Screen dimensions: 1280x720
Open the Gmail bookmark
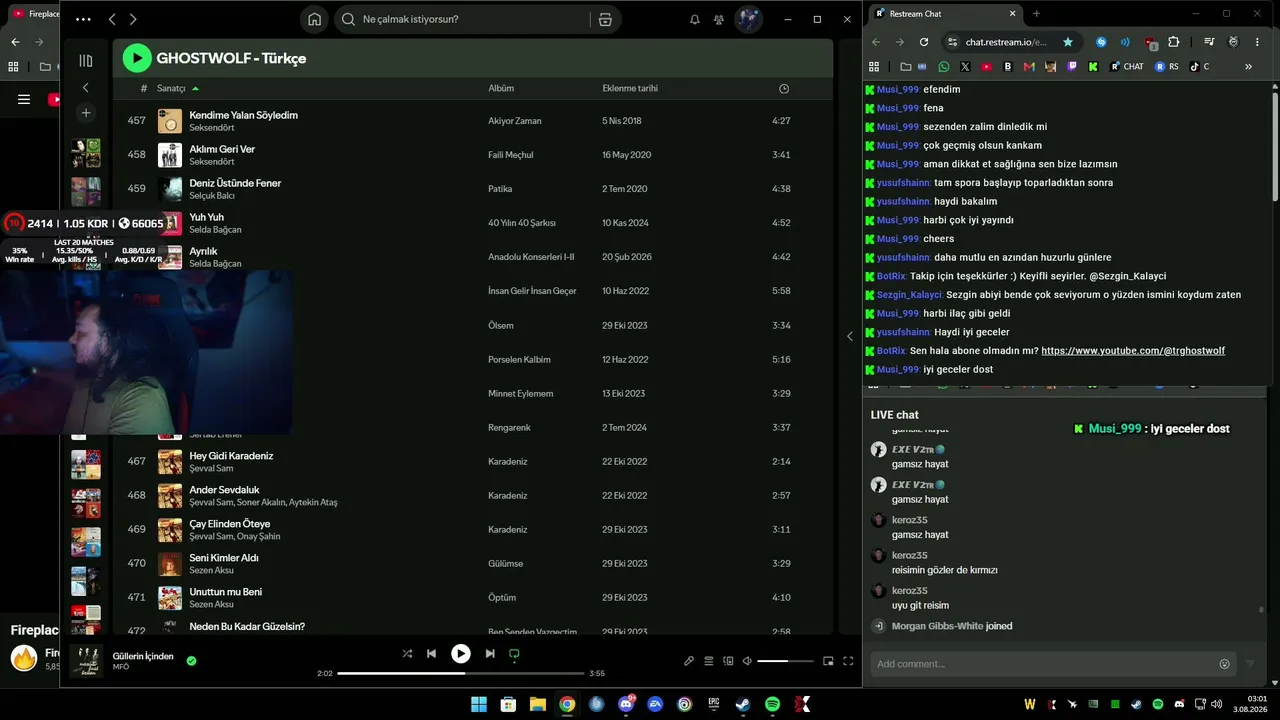tap(1029, 67)
